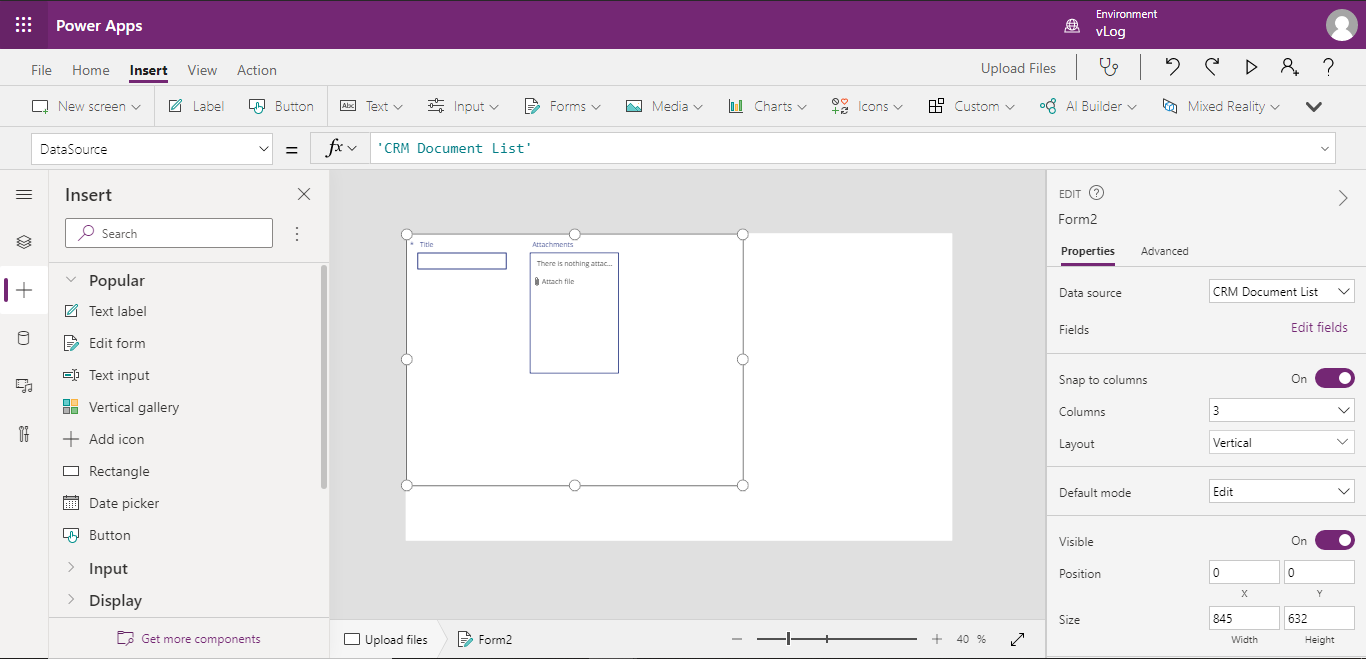The height and width of the screenshot is (659, 1366).
Task: Switch to the View tab
Action: pos(202,70)
